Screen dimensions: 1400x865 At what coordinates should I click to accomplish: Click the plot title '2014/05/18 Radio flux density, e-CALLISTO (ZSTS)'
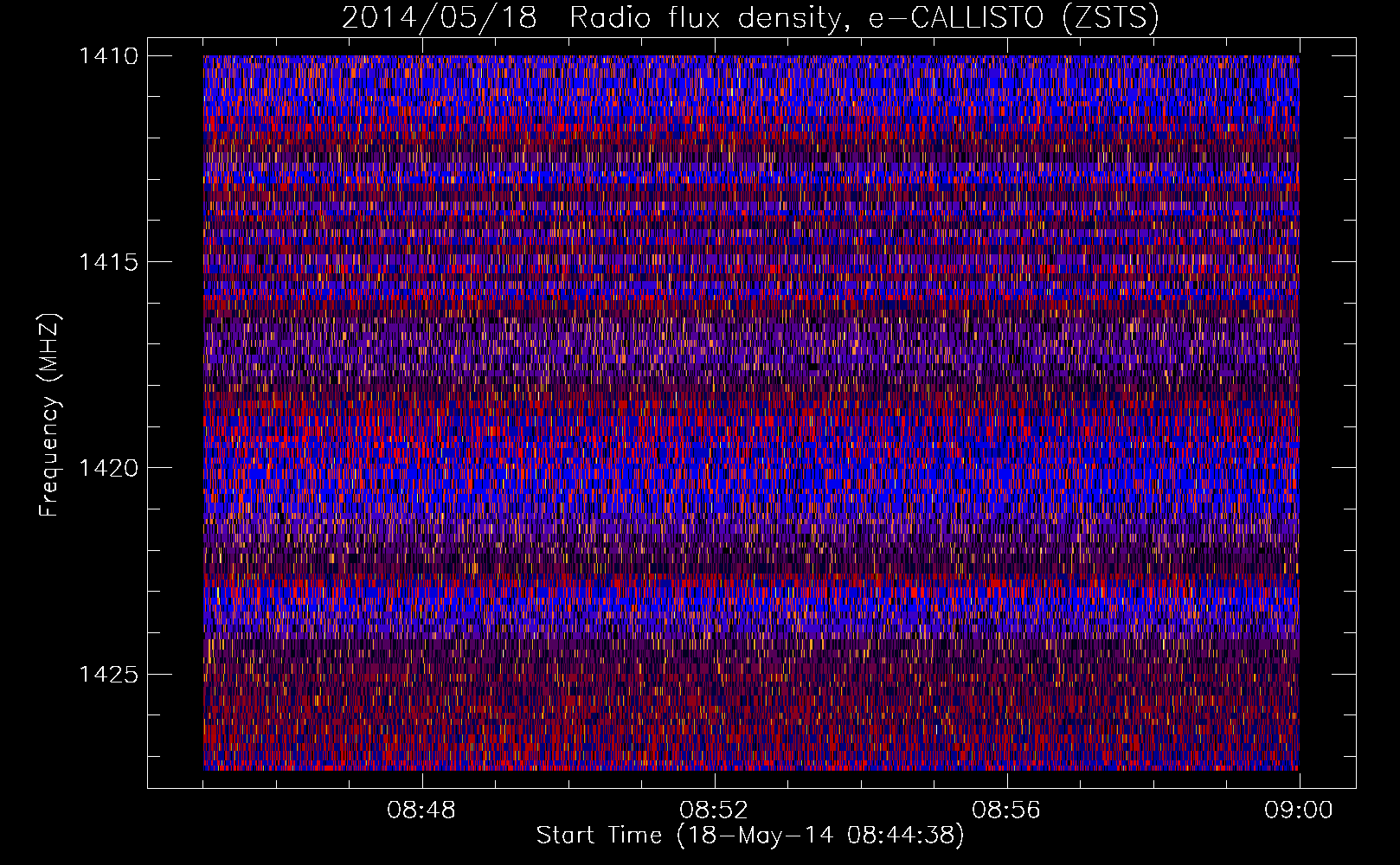coord(750,17)
